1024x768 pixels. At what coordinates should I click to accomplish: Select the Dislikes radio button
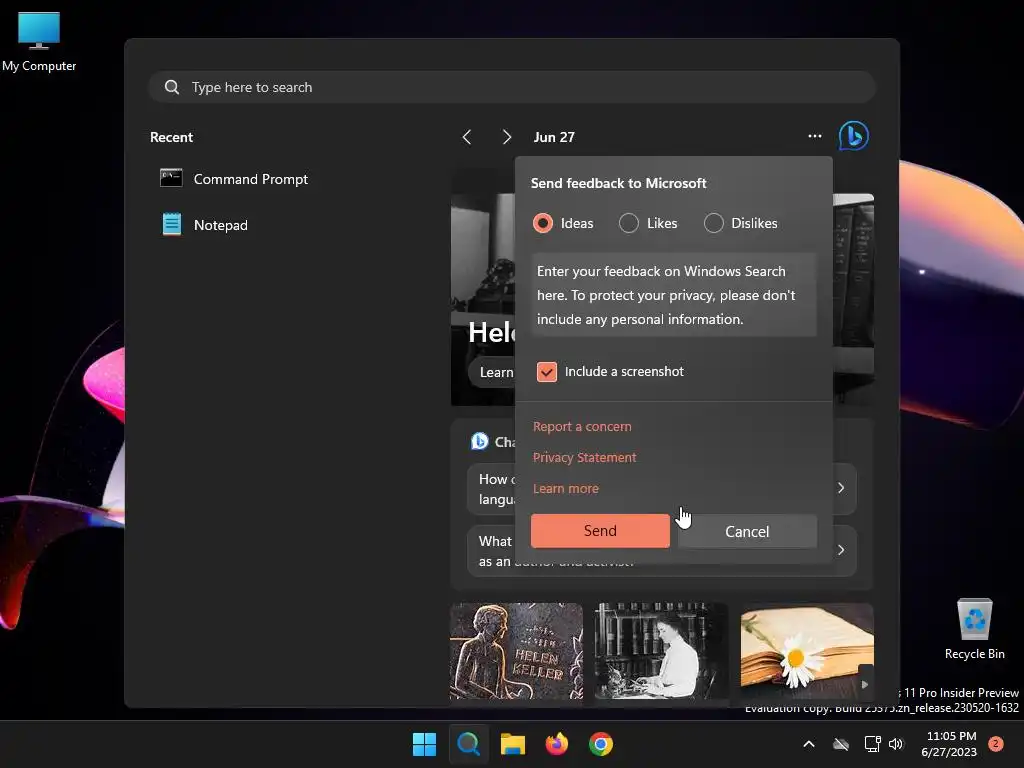click(713, 223)
